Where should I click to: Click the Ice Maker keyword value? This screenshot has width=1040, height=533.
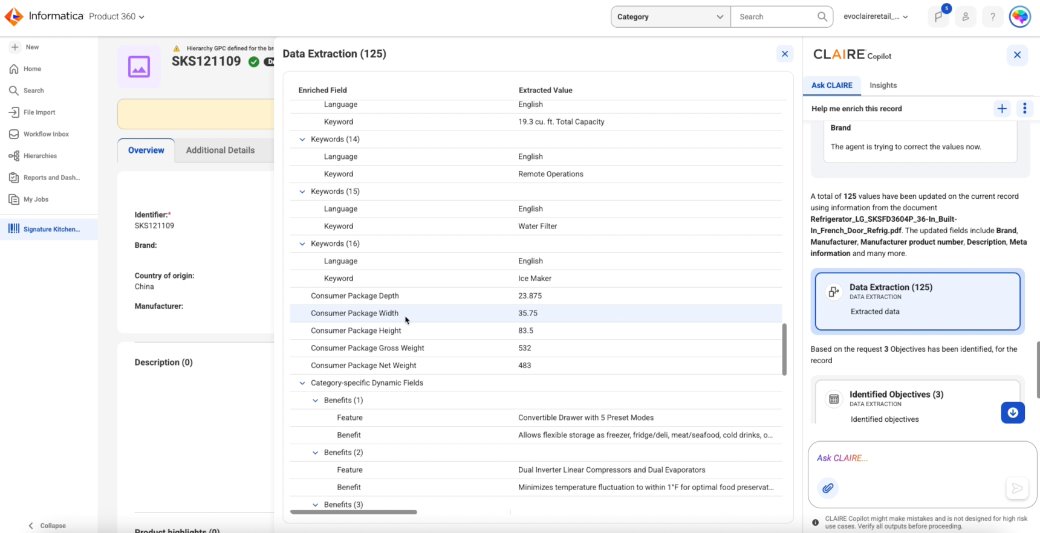click(535, 278)
